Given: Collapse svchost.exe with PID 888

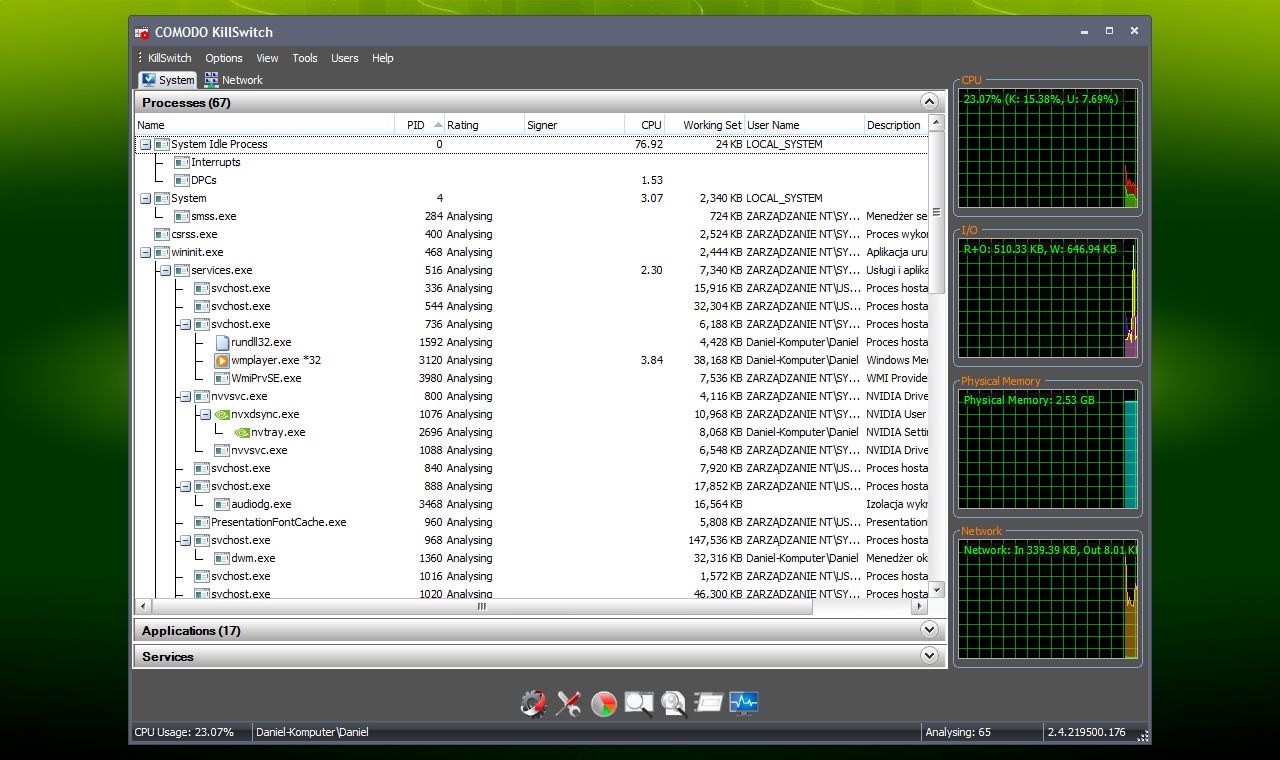Looking at the screenshot, I should click(185, 486).
